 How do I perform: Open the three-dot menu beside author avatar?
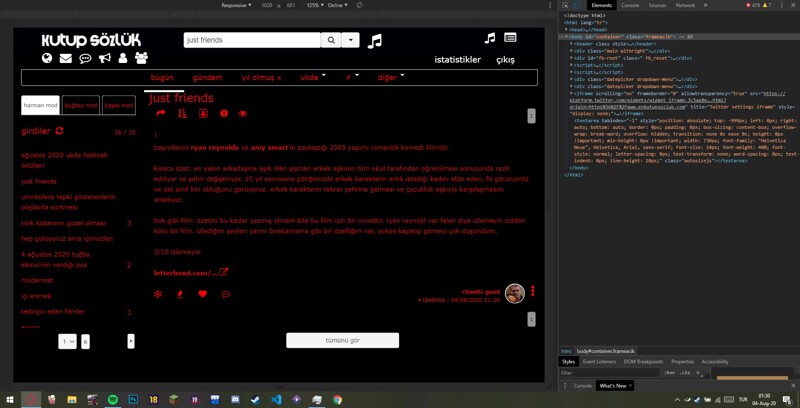pyautogui.click(x=533, y=291)
